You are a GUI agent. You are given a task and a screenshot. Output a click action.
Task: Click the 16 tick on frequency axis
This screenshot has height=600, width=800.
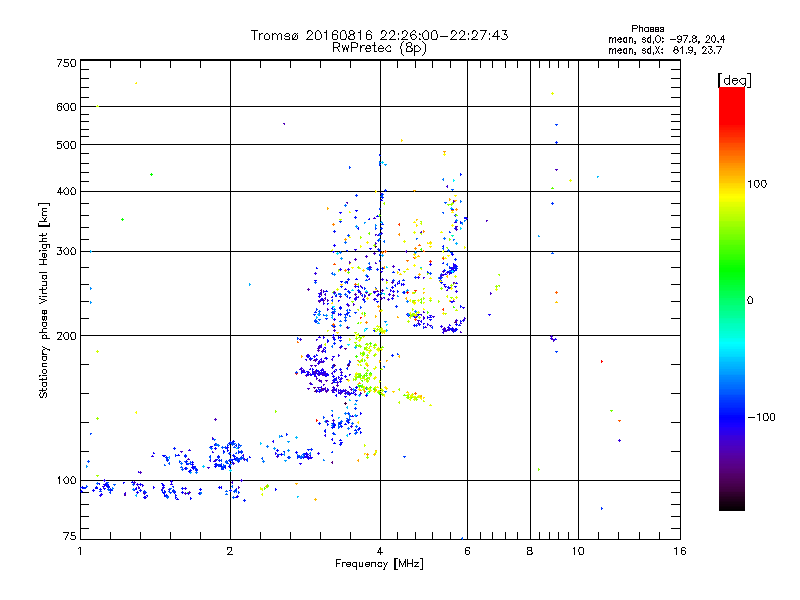click(679, 551)
